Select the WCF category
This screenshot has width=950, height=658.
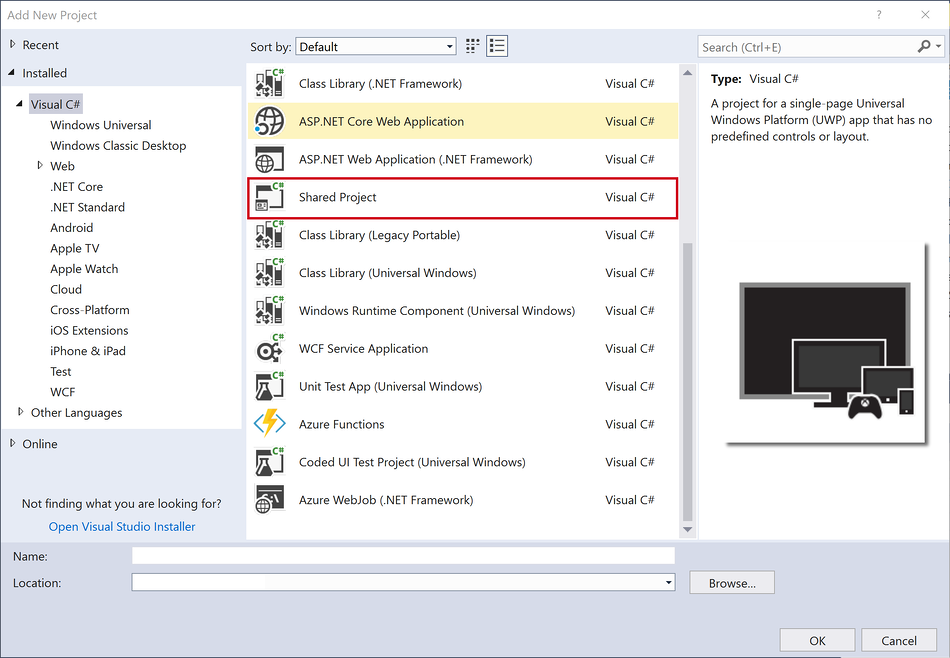[62, 393]
